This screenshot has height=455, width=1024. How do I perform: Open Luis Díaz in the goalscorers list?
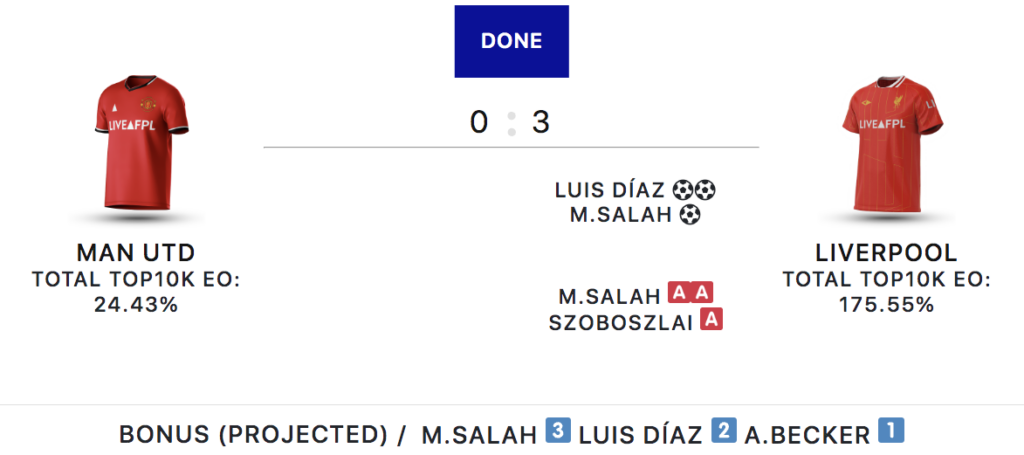coord(610,190)
